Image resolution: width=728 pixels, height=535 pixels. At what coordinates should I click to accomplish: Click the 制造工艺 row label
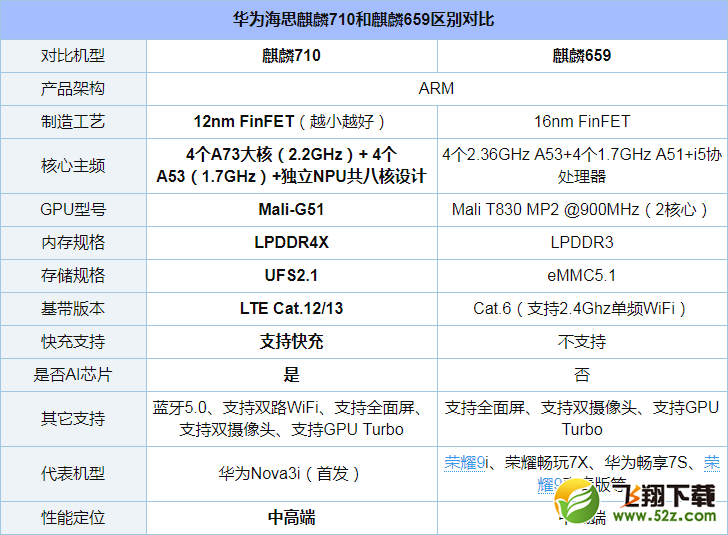click(x=73, y=122)
